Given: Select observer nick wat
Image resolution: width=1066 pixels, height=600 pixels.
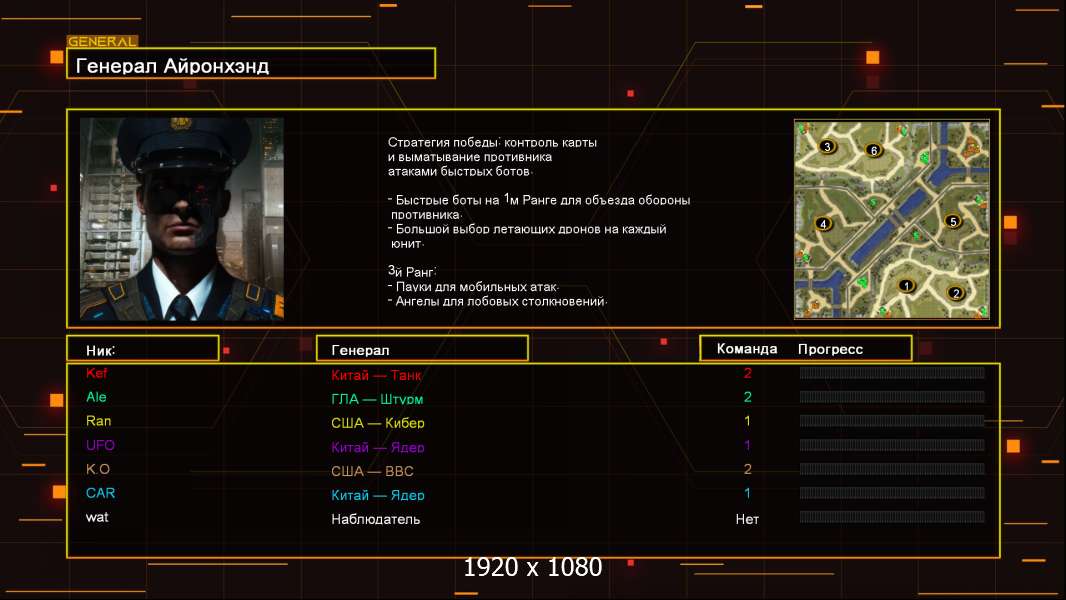Looking at the screenshot, I should coord(97,517).
